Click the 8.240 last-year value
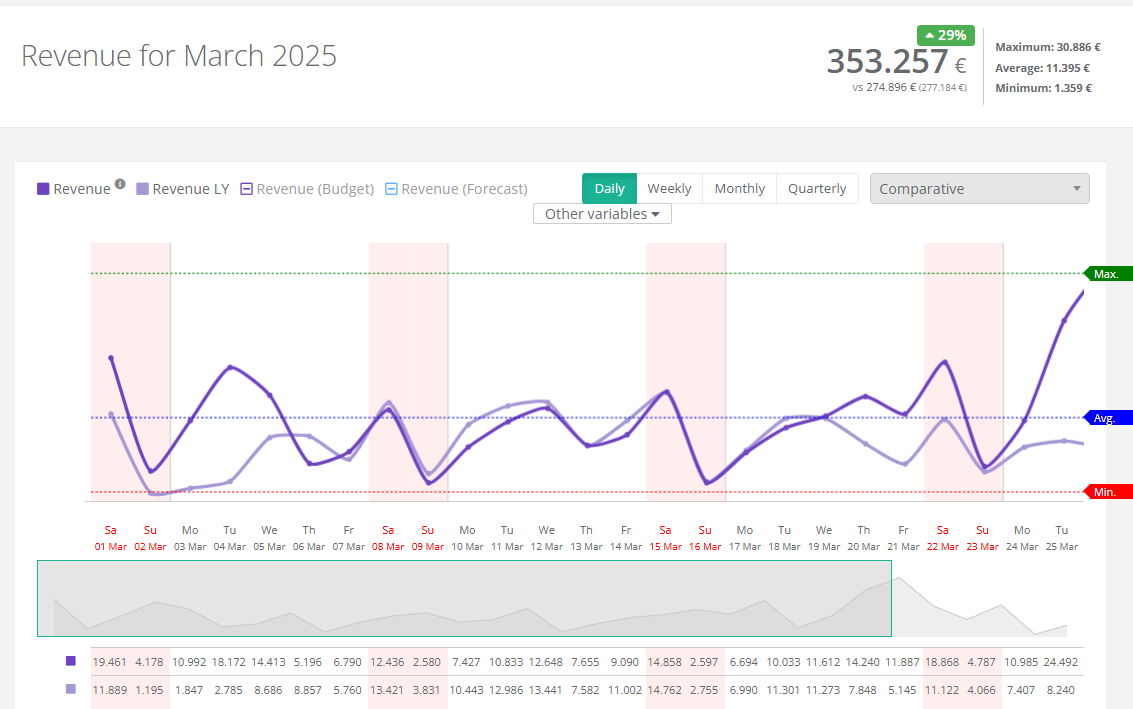1133x709 pixels. coord(1060,690)
